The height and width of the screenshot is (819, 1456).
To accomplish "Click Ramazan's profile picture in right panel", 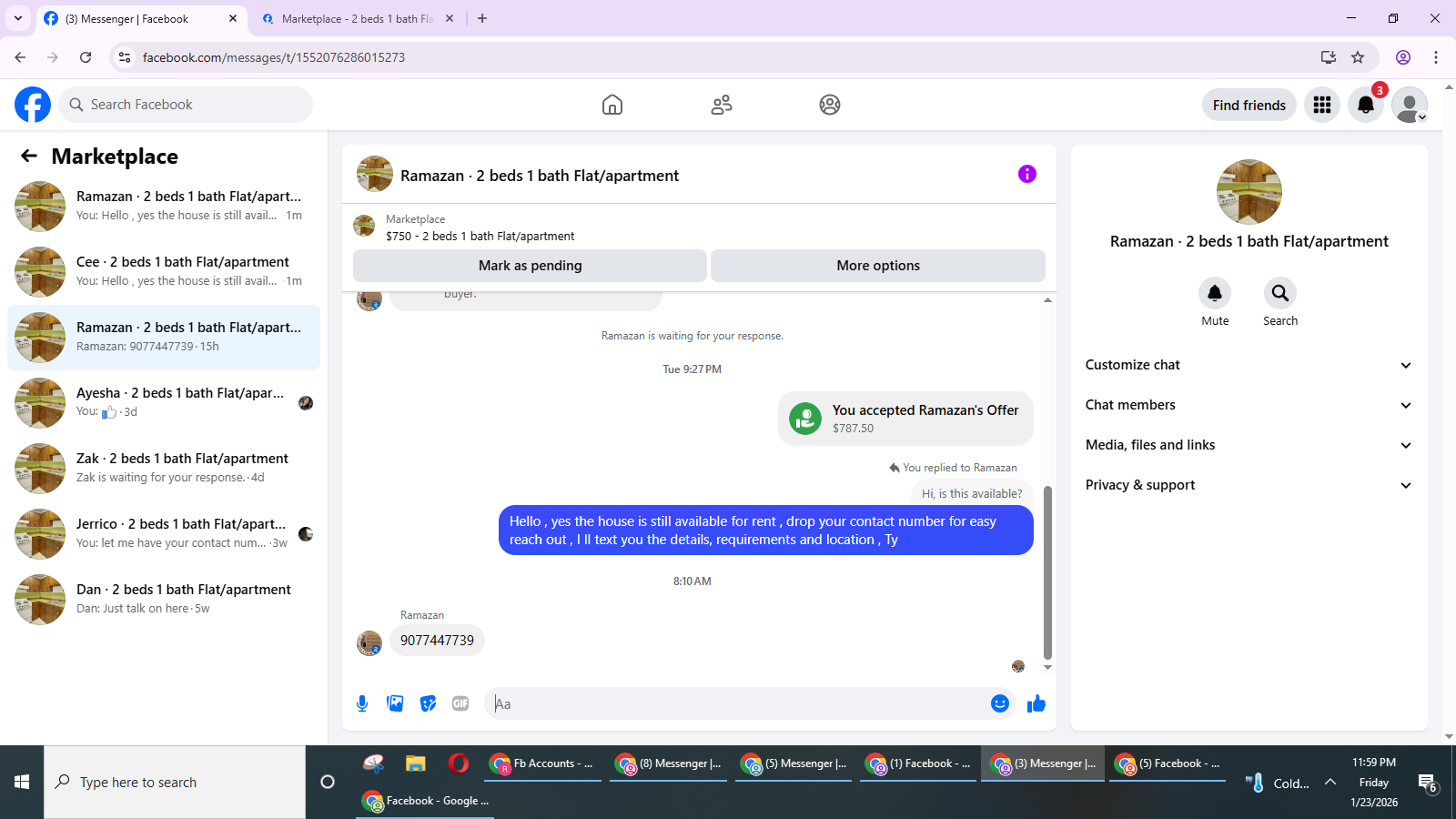I will click(x=1249, y=192).
